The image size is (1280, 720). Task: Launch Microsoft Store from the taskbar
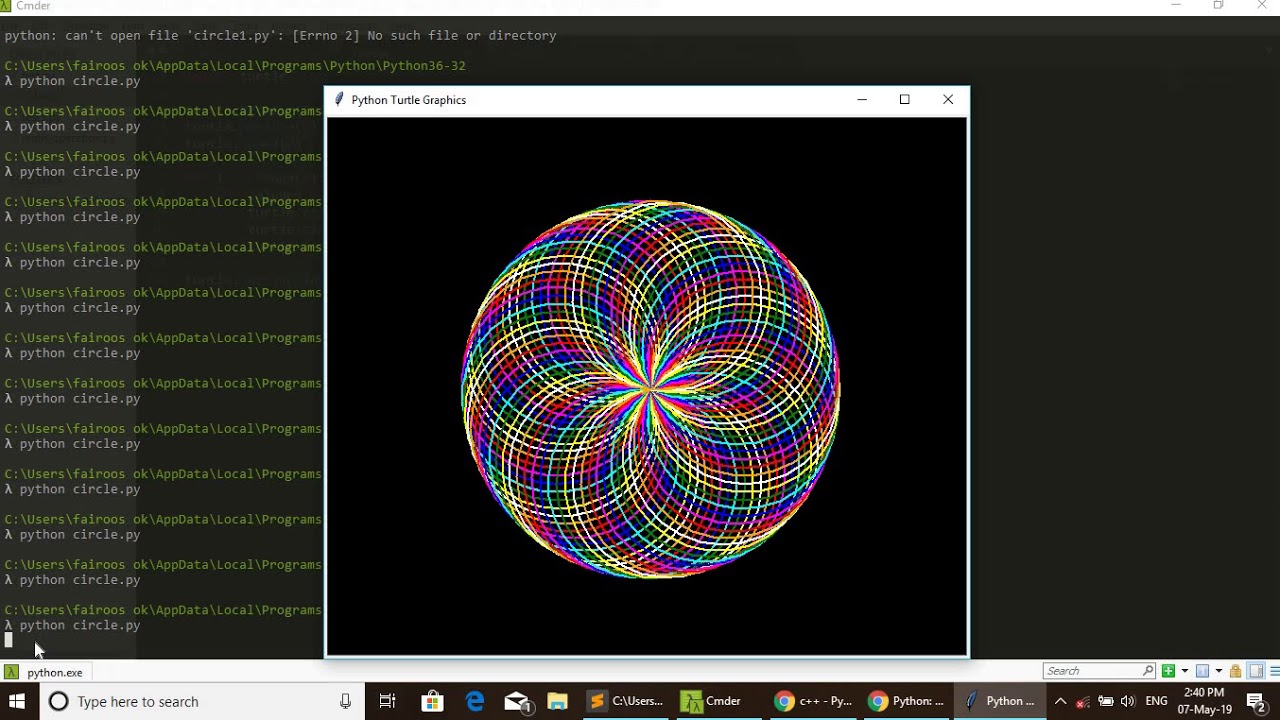pos(432,701)
